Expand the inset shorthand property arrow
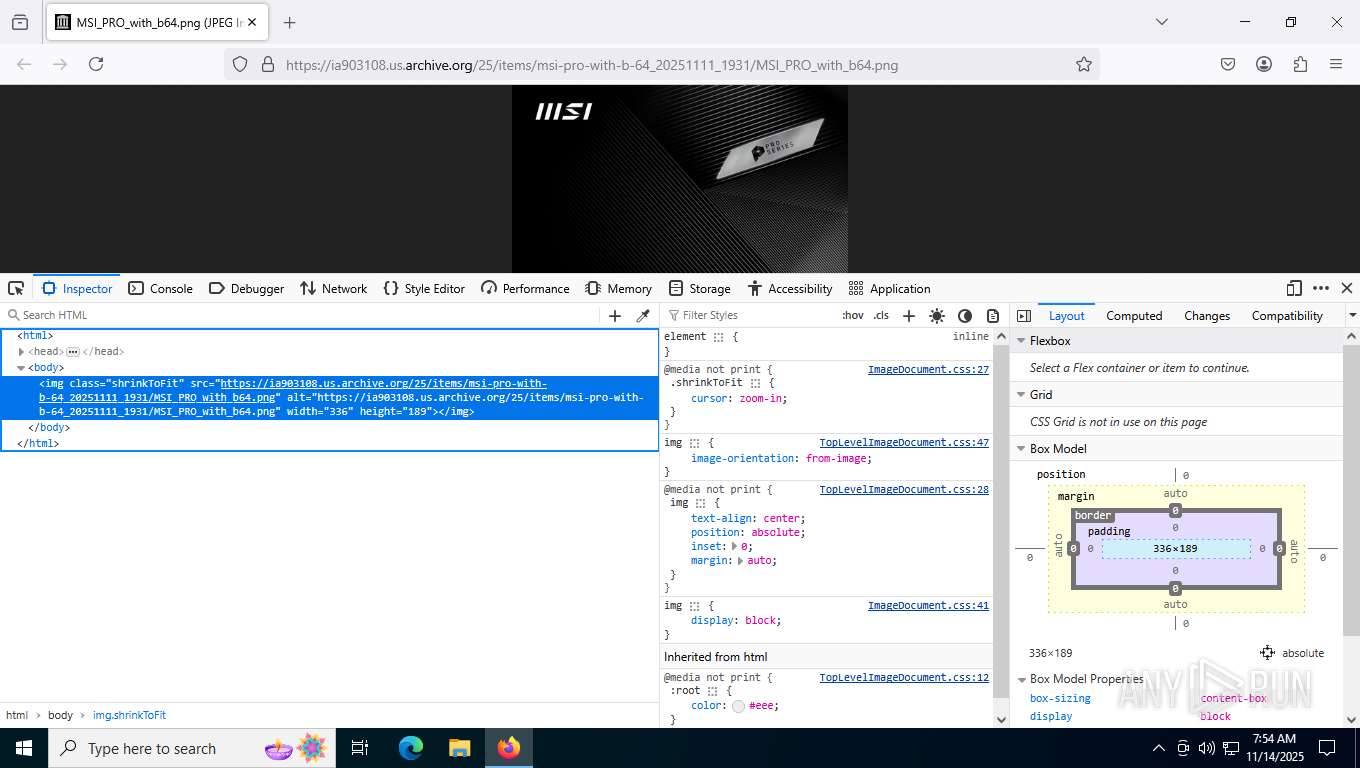The image size is (1360, 768). (x=735, y=547)
